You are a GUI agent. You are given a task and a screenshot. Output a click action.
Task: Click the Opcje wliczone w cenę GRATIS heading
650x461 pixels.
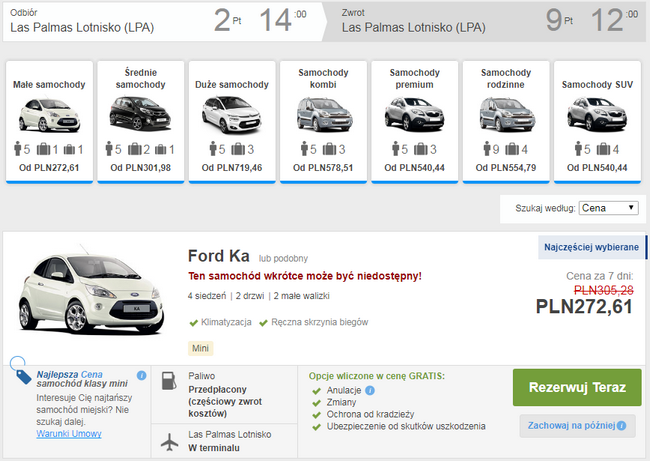click(x=376, y=376)
